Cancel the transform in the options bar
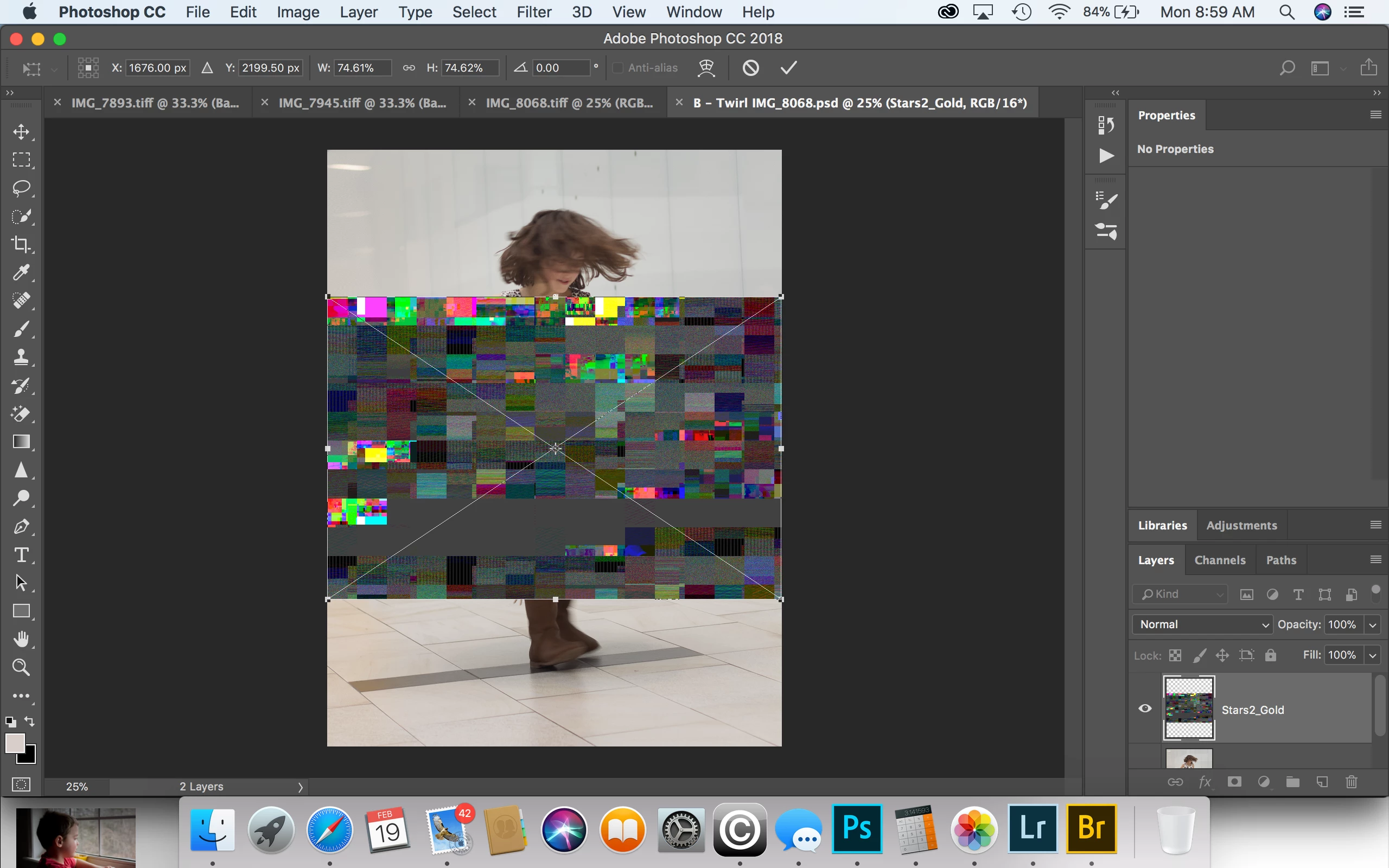This screenshot has height=868, width=1389. pyautogui.click(x=751, y=68)
